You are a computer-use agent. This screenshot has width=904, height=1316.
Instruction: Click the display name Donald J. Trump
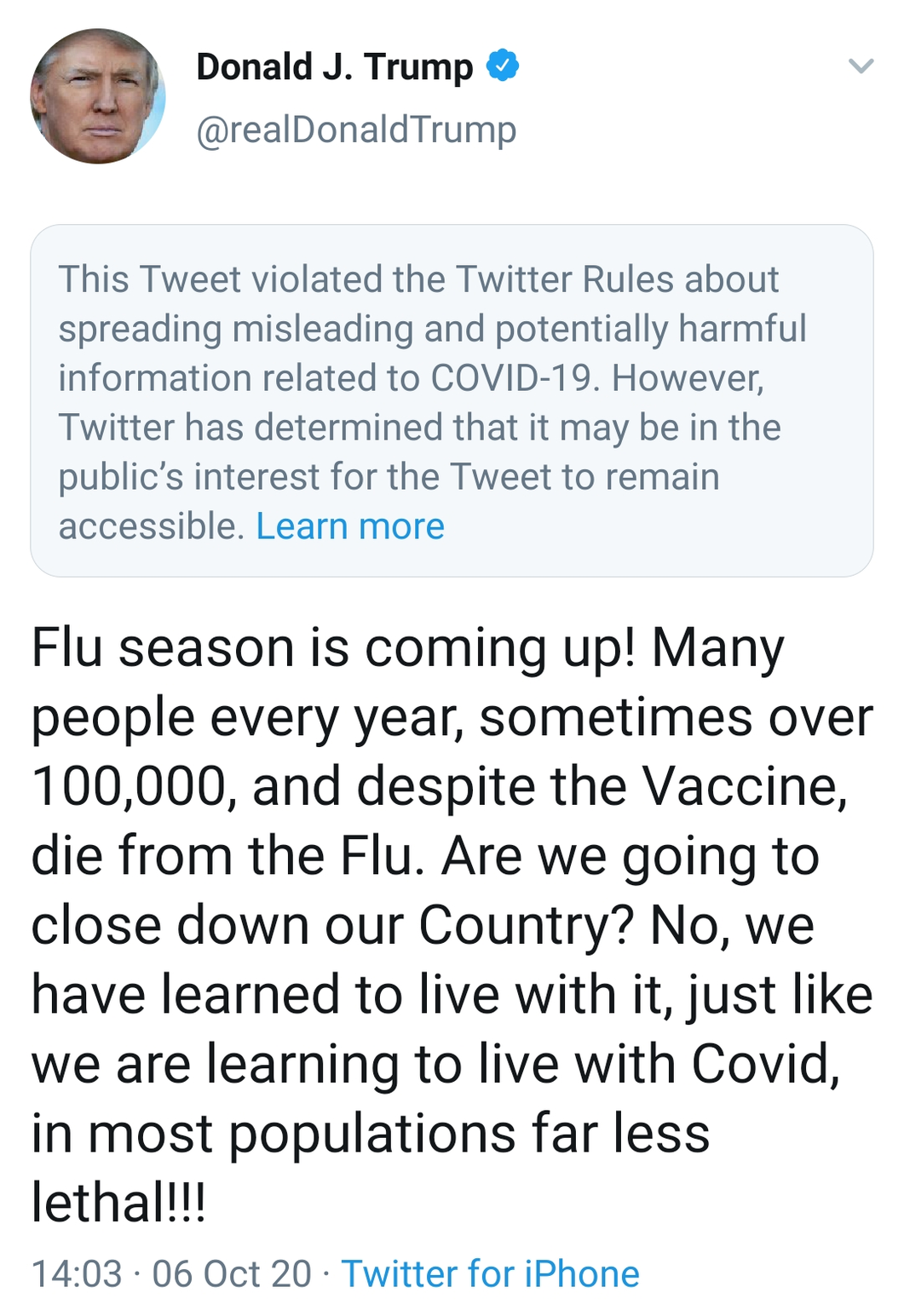tap(334, 67)
